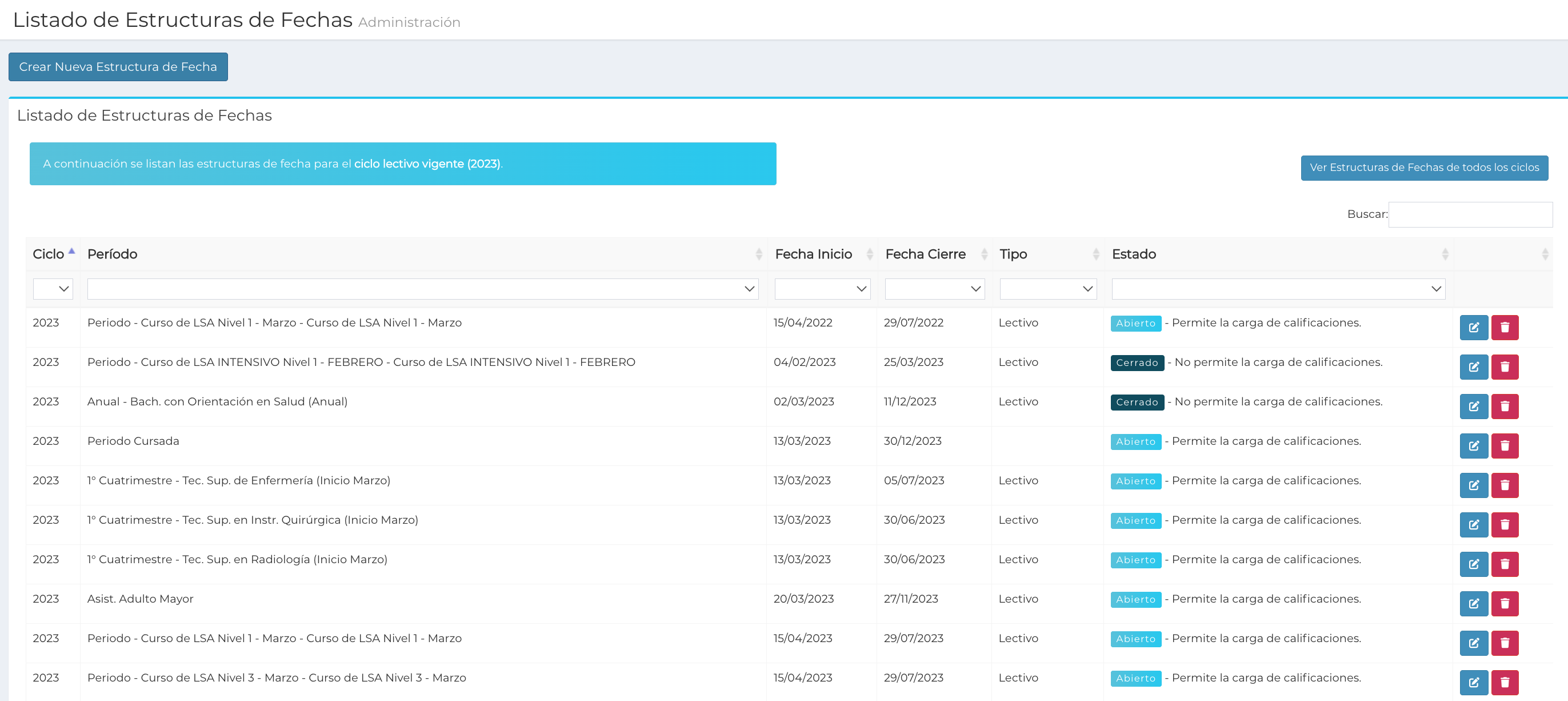Edit the LSA INTENSIVO Nivel 1 FEBRERO row
1568x701 pixels.
[1473, 367]
